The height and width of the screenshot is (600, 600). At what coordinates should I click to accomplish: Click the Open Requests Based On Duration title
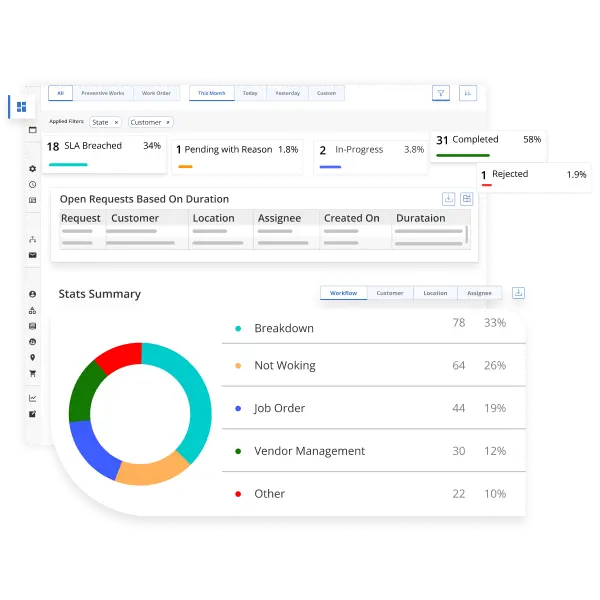(x=144, y=199)
